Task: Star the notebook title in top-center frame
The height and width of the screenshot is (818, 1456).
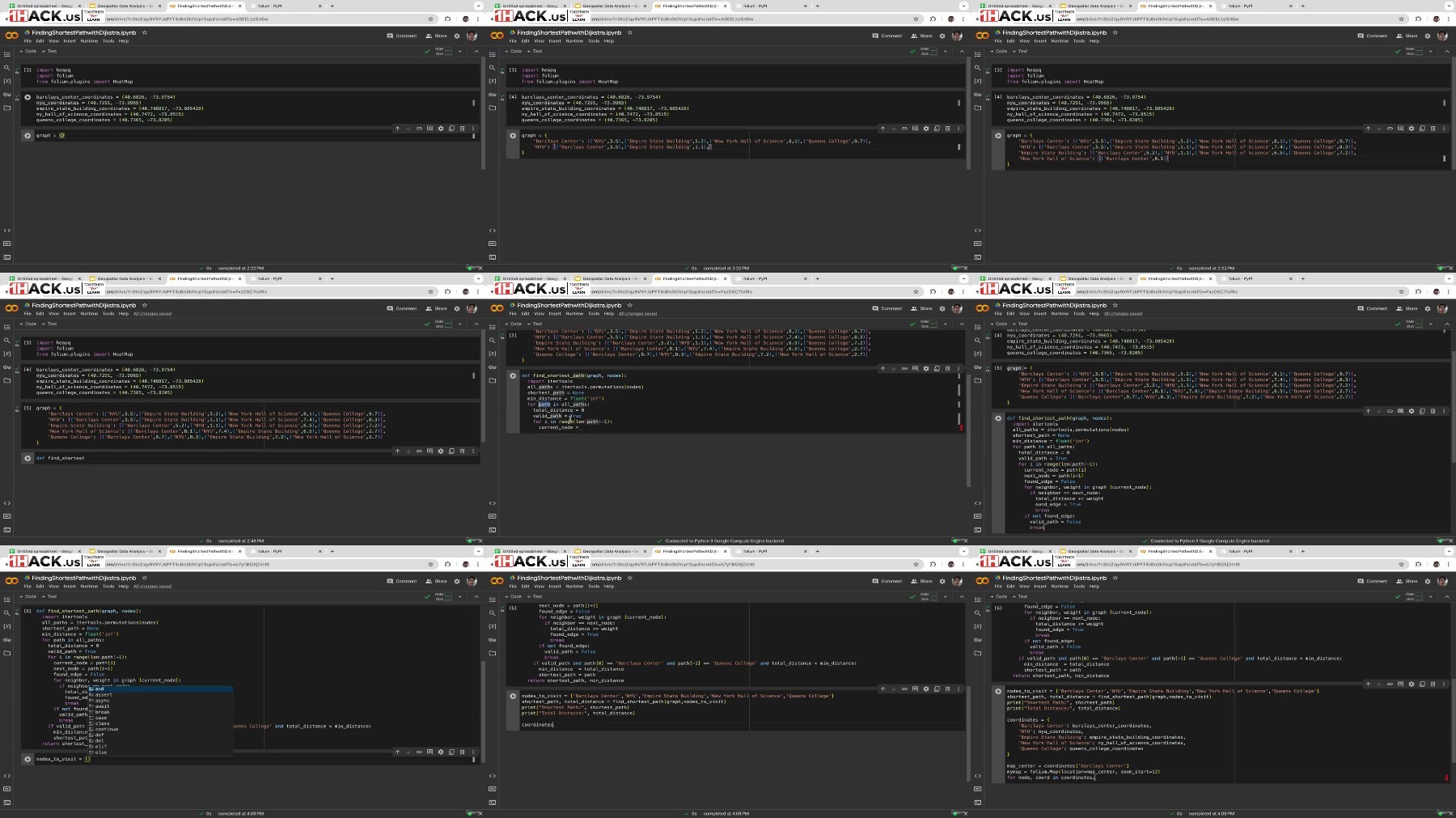Action: coord(630,32)
